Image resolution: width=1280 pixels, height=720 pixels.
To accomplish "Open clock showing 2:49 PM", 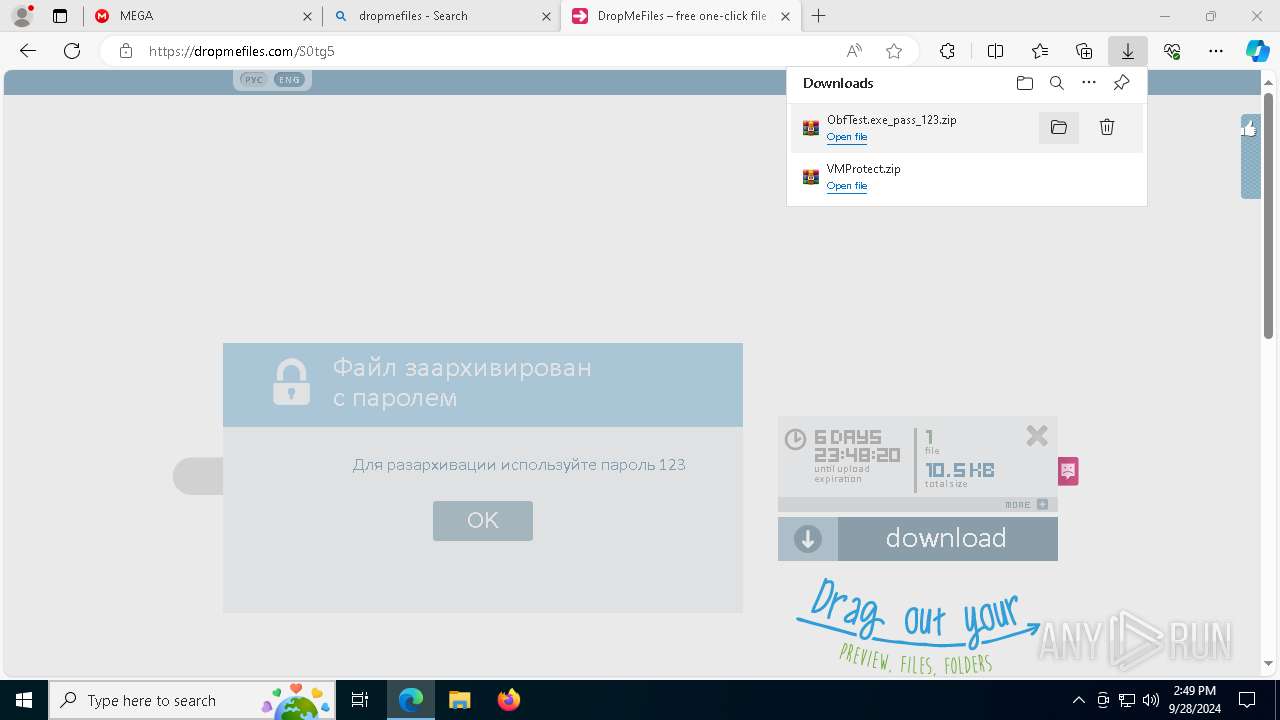I will [x=1194, y=700].
